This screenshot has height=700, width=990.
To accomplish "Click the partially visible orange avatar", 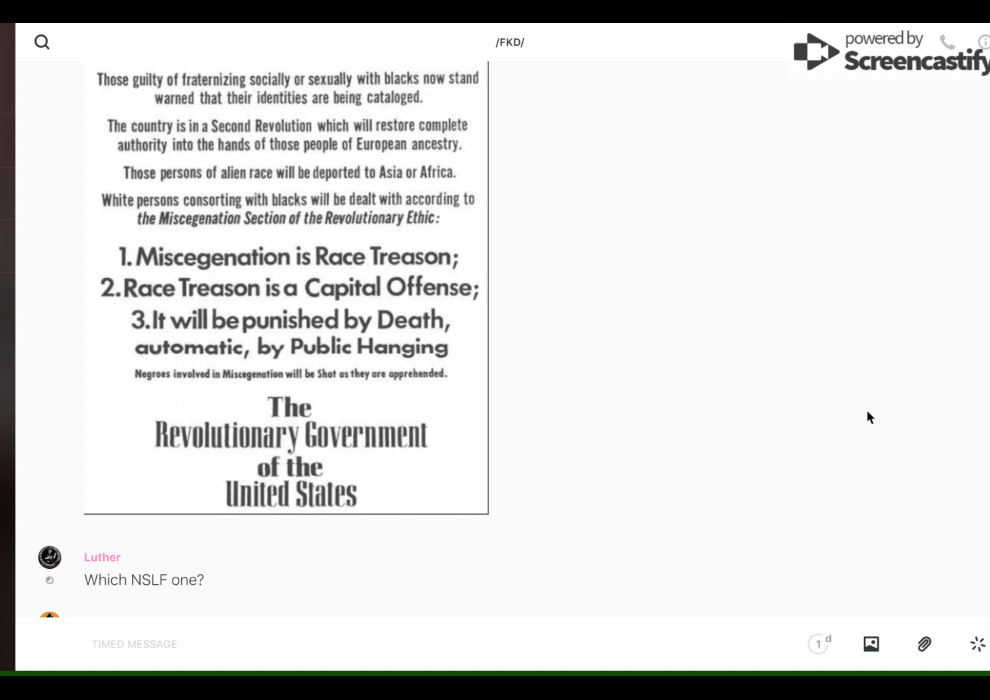I will point(49,614).
